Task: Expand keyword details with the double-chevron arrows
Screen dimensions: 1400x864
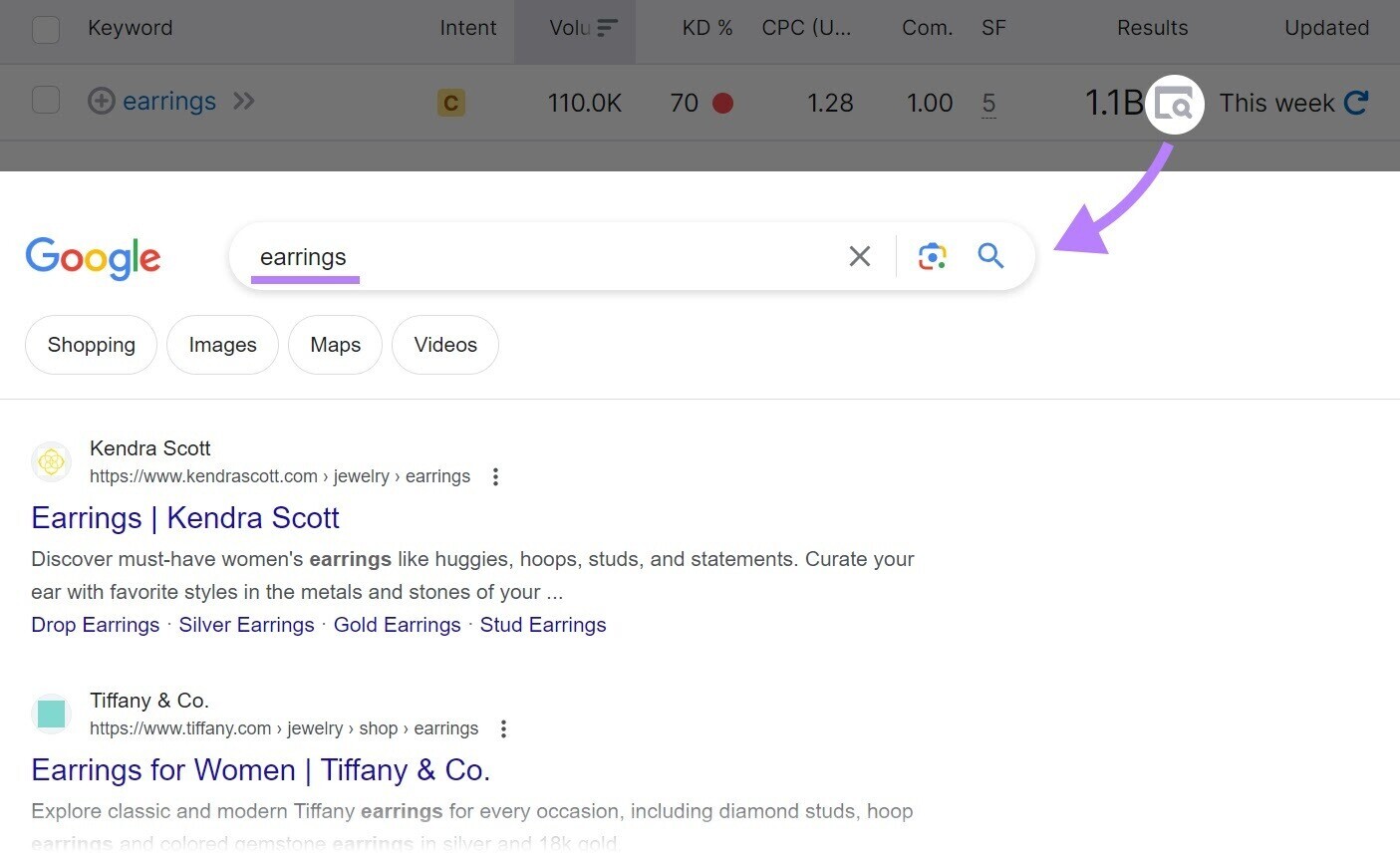Action: (244, 101)
